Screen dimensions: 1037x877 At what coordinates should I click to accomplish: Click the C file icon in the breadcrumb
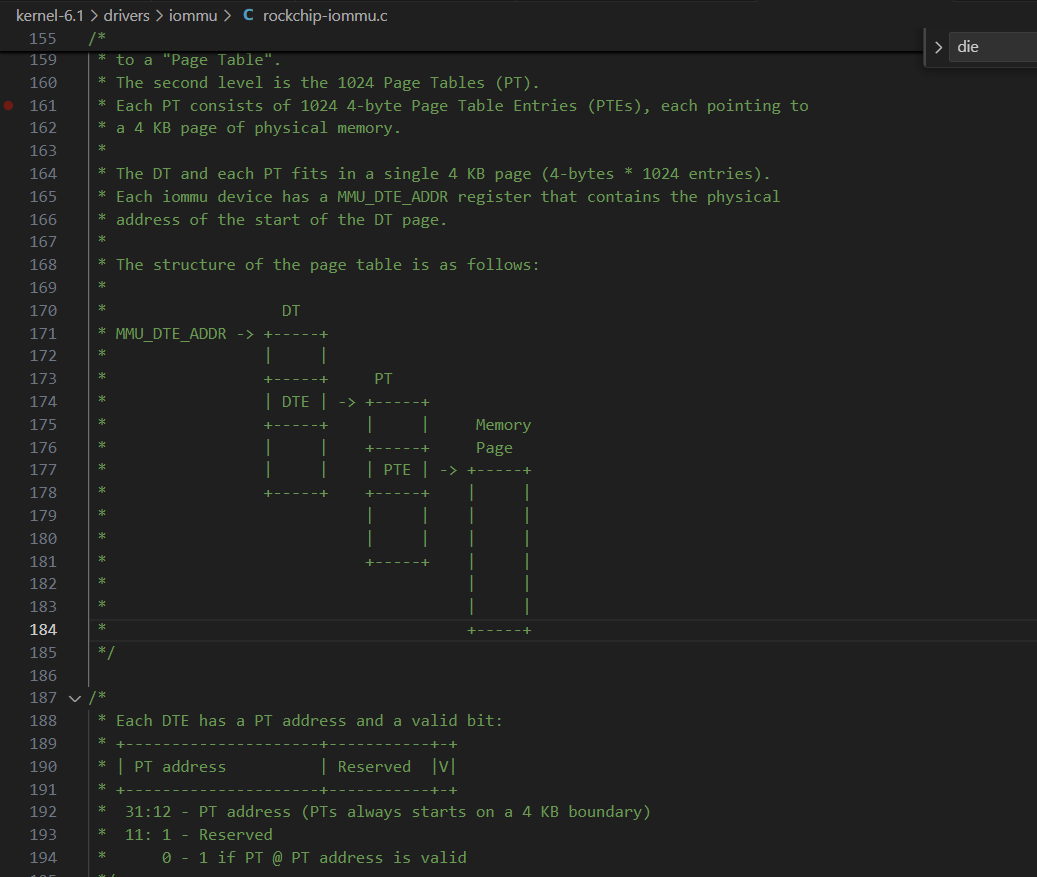(249, 16)
